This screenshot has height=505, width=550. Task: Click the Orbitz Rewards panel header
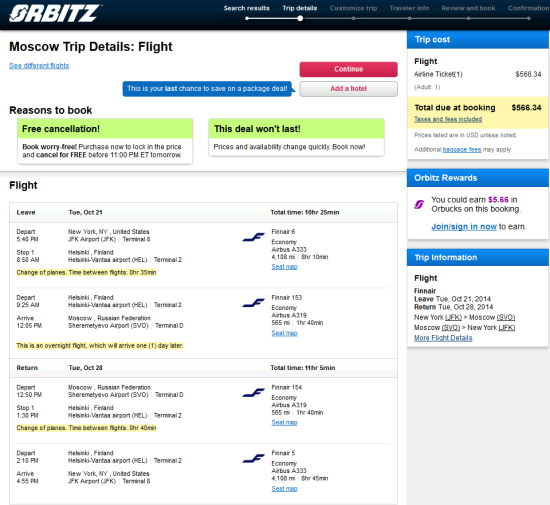click(478, 178)
